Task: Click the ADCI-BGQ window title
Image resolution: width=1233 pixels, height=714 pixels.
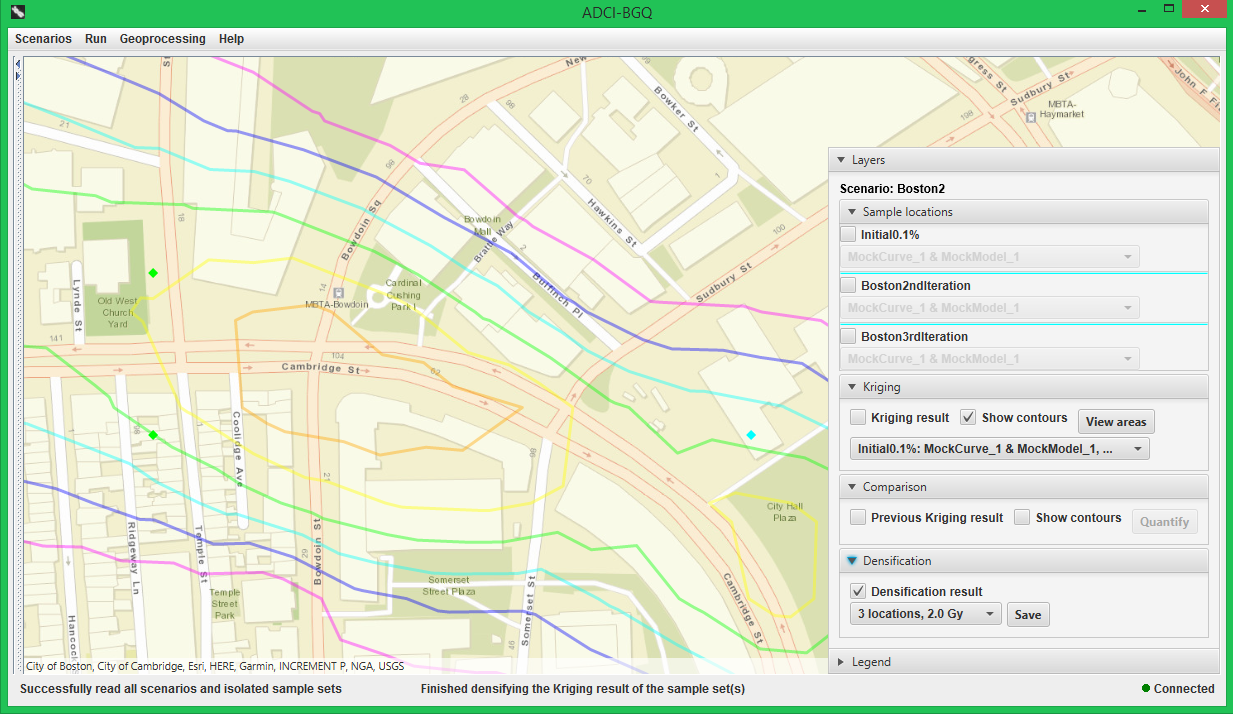Action: pyautogui.click(x=617, y=12)
